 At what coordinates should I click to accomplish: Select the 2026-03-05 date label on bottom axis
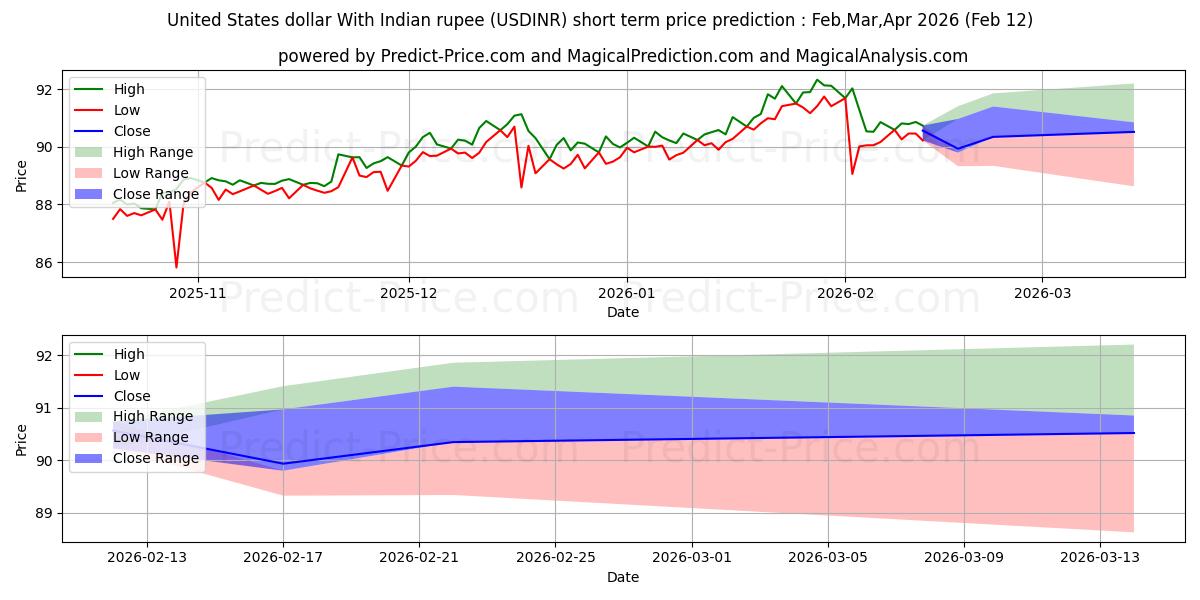pos(828,559)
